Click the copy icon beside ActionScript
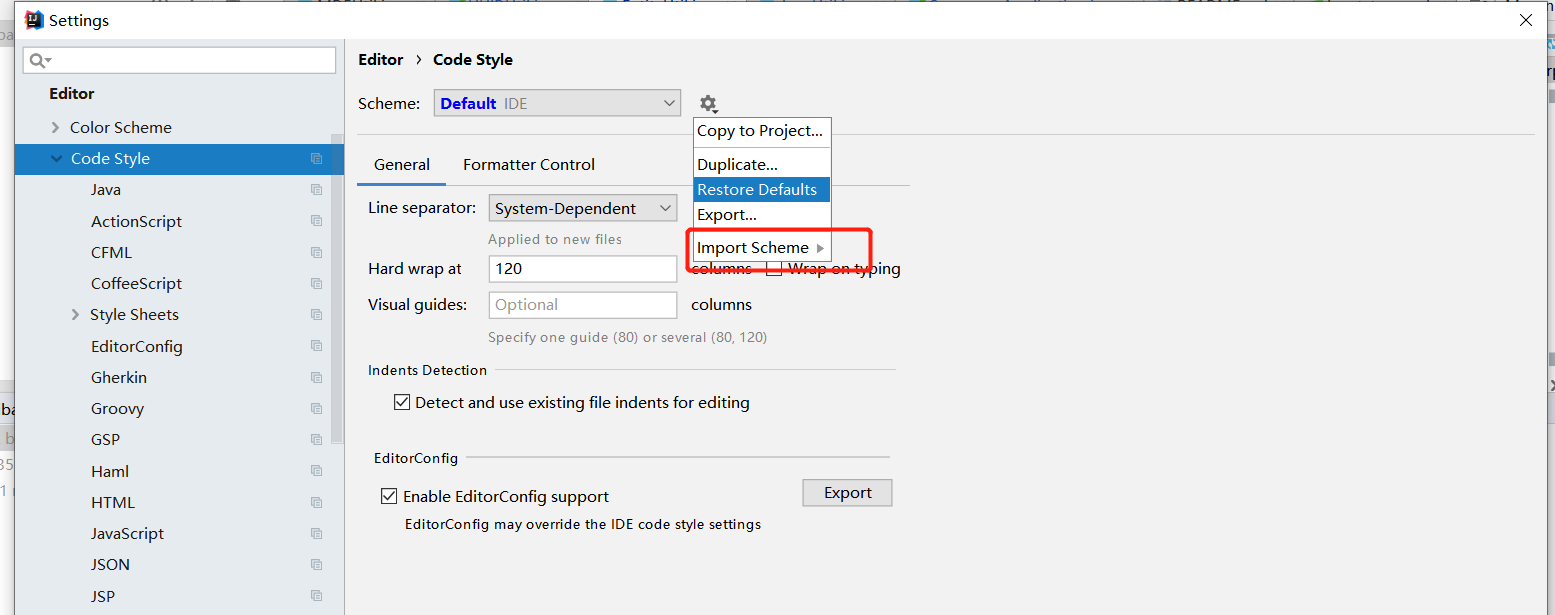This screenshot has height=615, width=1555. point(316,221)
